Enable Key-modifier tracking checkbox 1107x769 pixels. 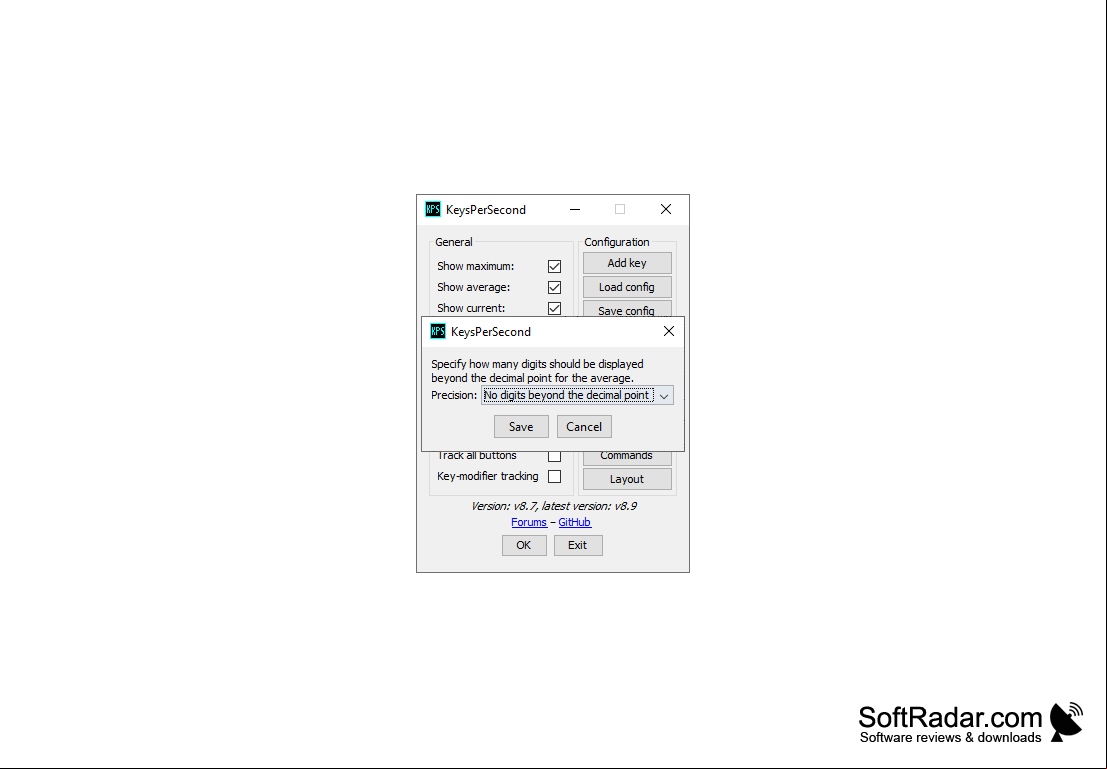click(x=554, y=477)
